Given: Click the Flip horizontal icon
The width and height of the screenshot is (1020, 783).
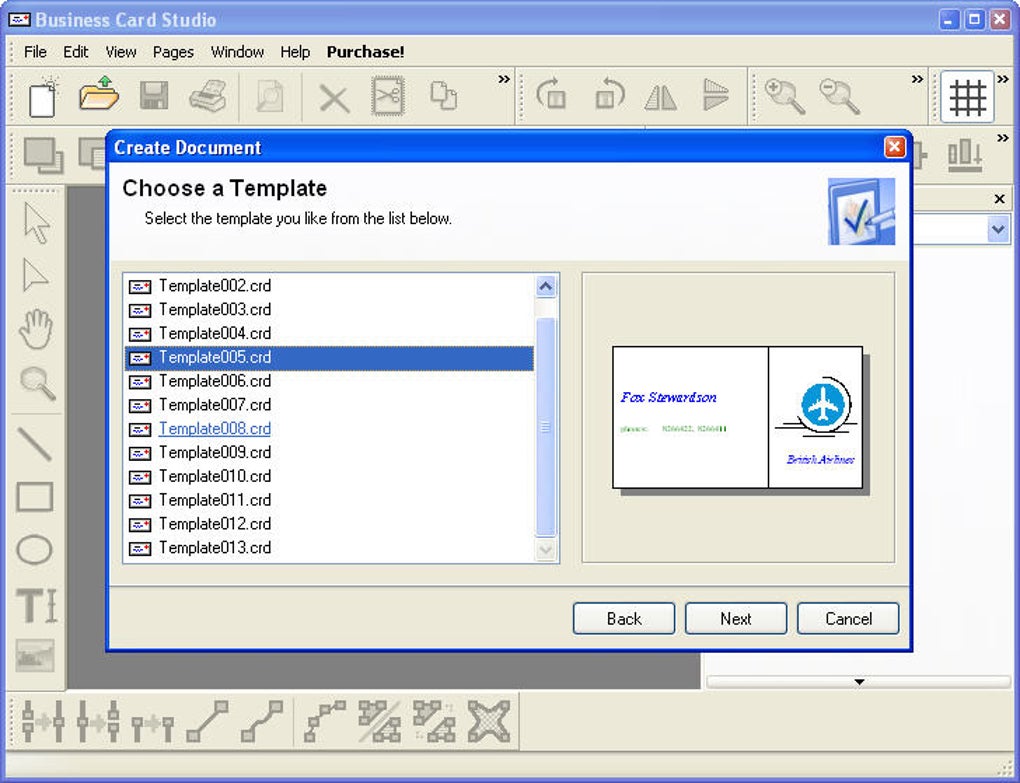Looking at the screenshot, I should tap(661, 98).
